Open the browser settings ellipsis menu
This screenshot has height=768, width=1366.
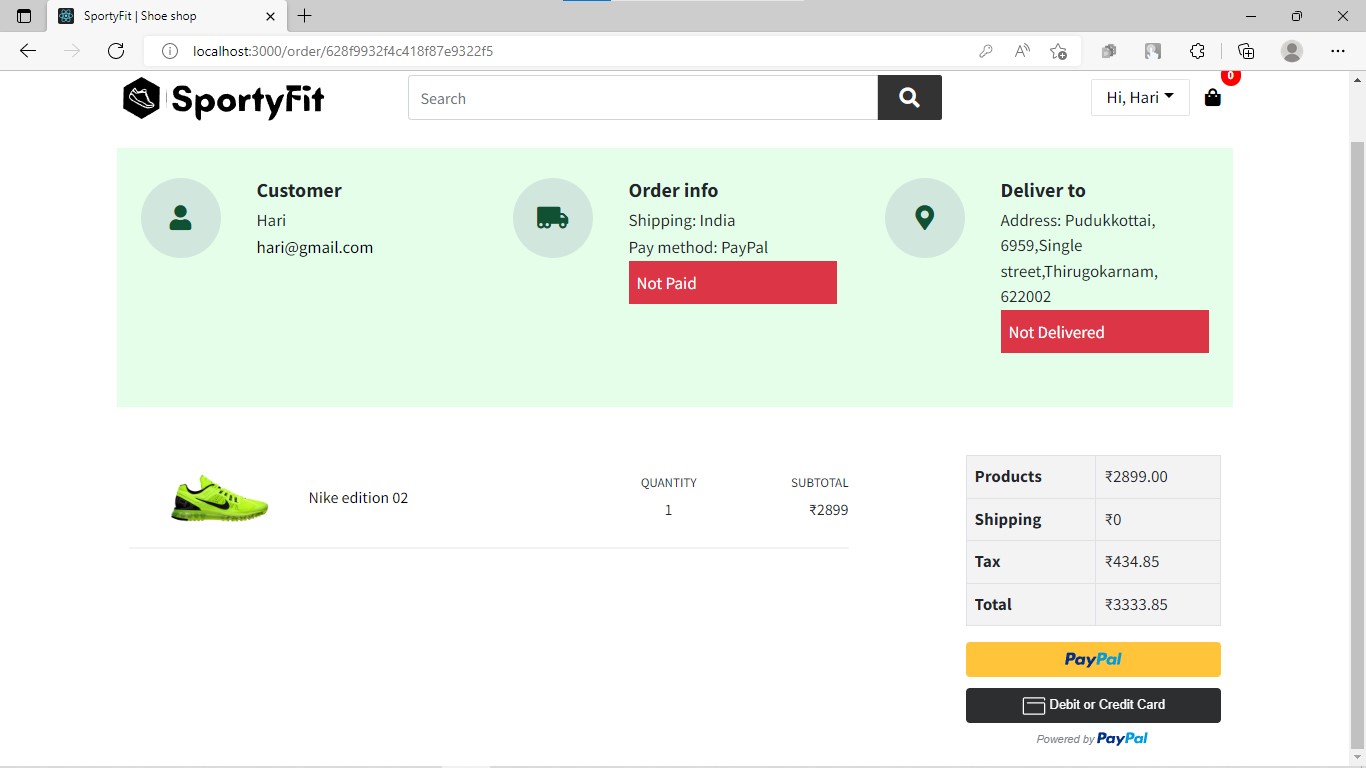1337,51
